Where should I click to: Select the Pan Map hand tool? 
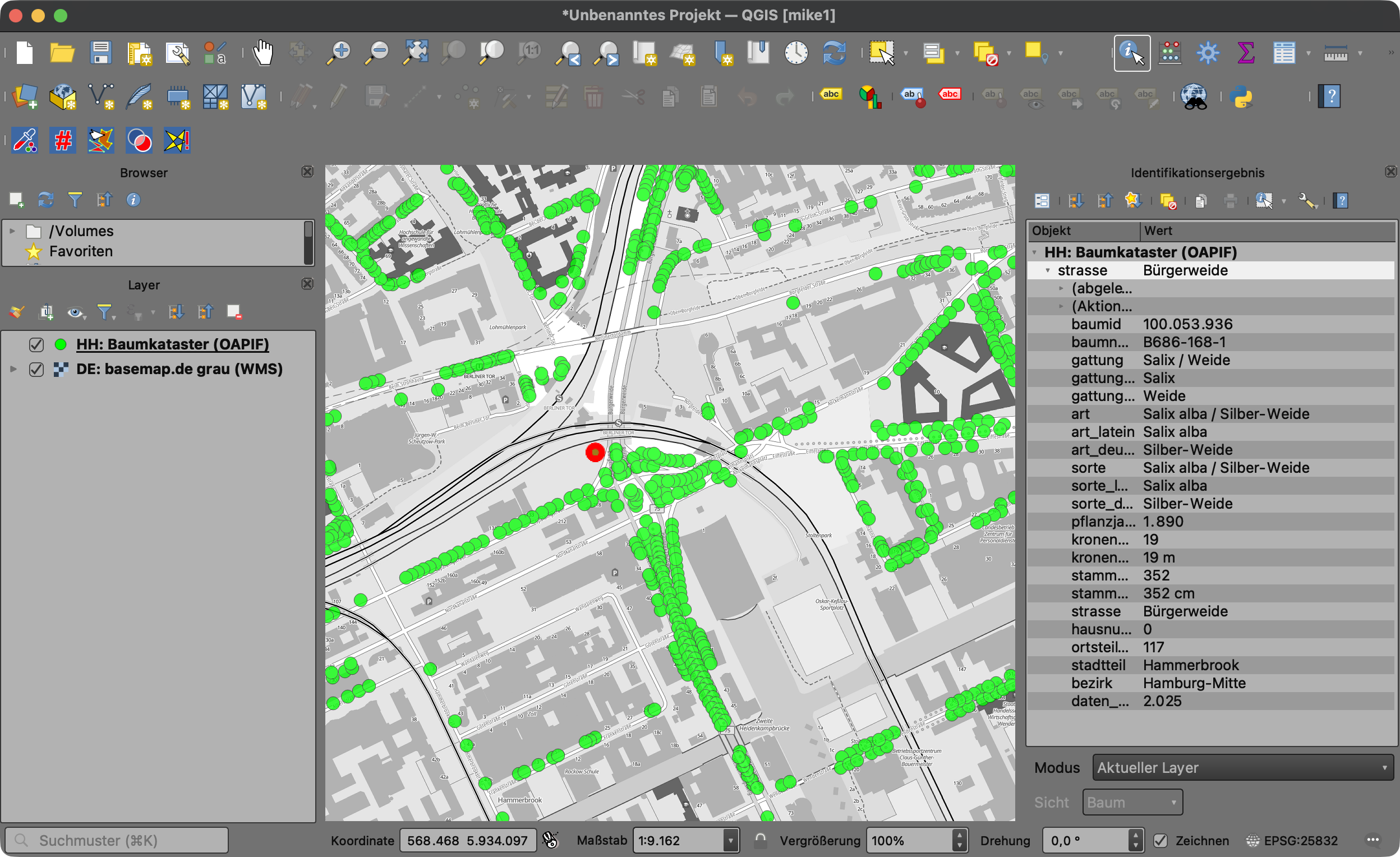262,53
